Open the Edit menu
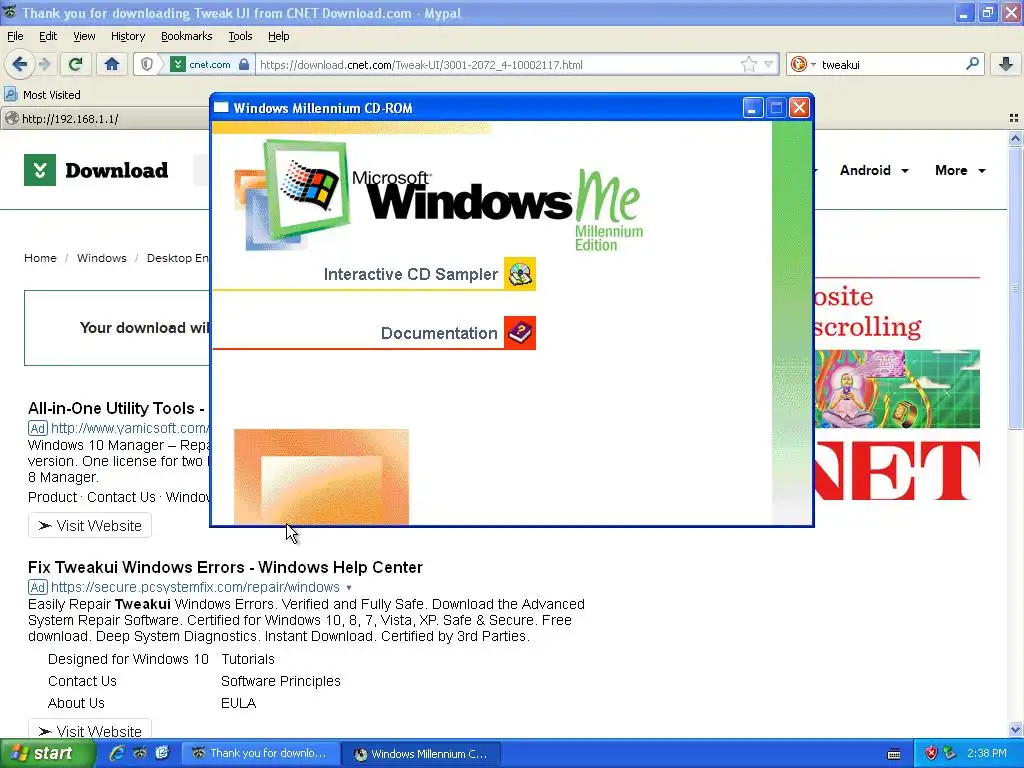 pyautogui.click(x=48, y=36)
